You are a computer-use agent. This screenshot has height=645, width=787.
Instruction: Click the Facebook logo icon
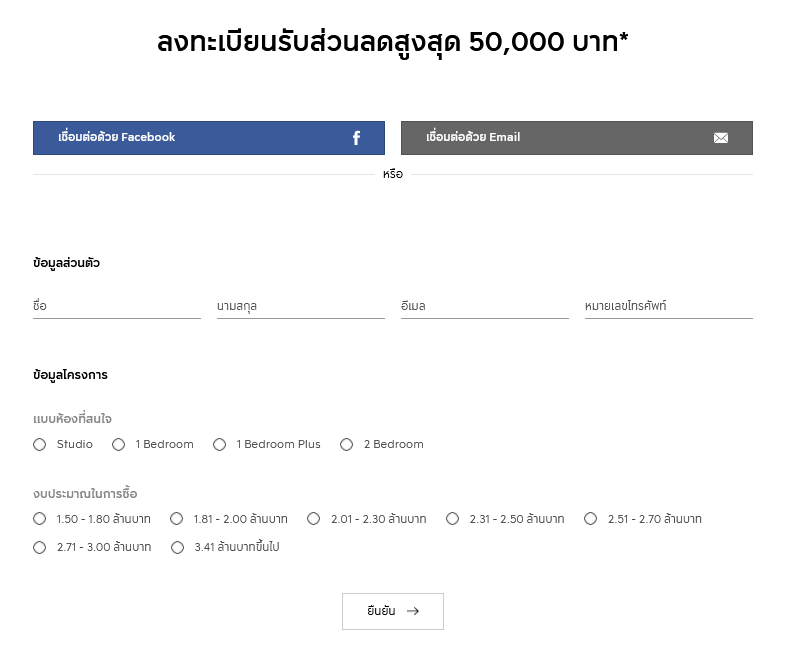click(x=356, y=138)
